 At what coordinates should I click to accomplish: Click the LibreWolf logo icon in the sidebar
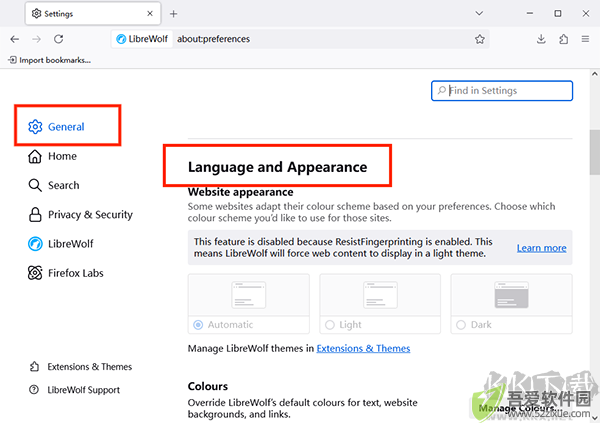pyautogui.click(x=35, y=244)
